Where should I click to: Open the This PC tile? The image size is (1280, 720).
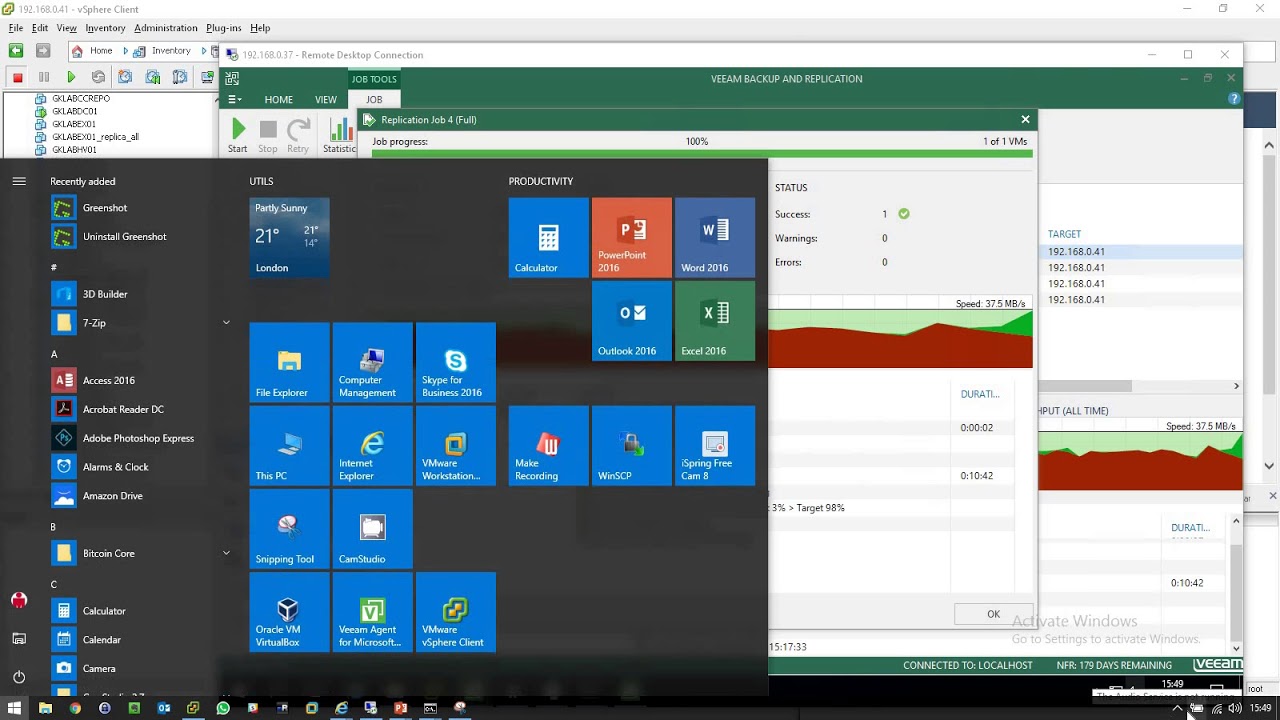289,445
